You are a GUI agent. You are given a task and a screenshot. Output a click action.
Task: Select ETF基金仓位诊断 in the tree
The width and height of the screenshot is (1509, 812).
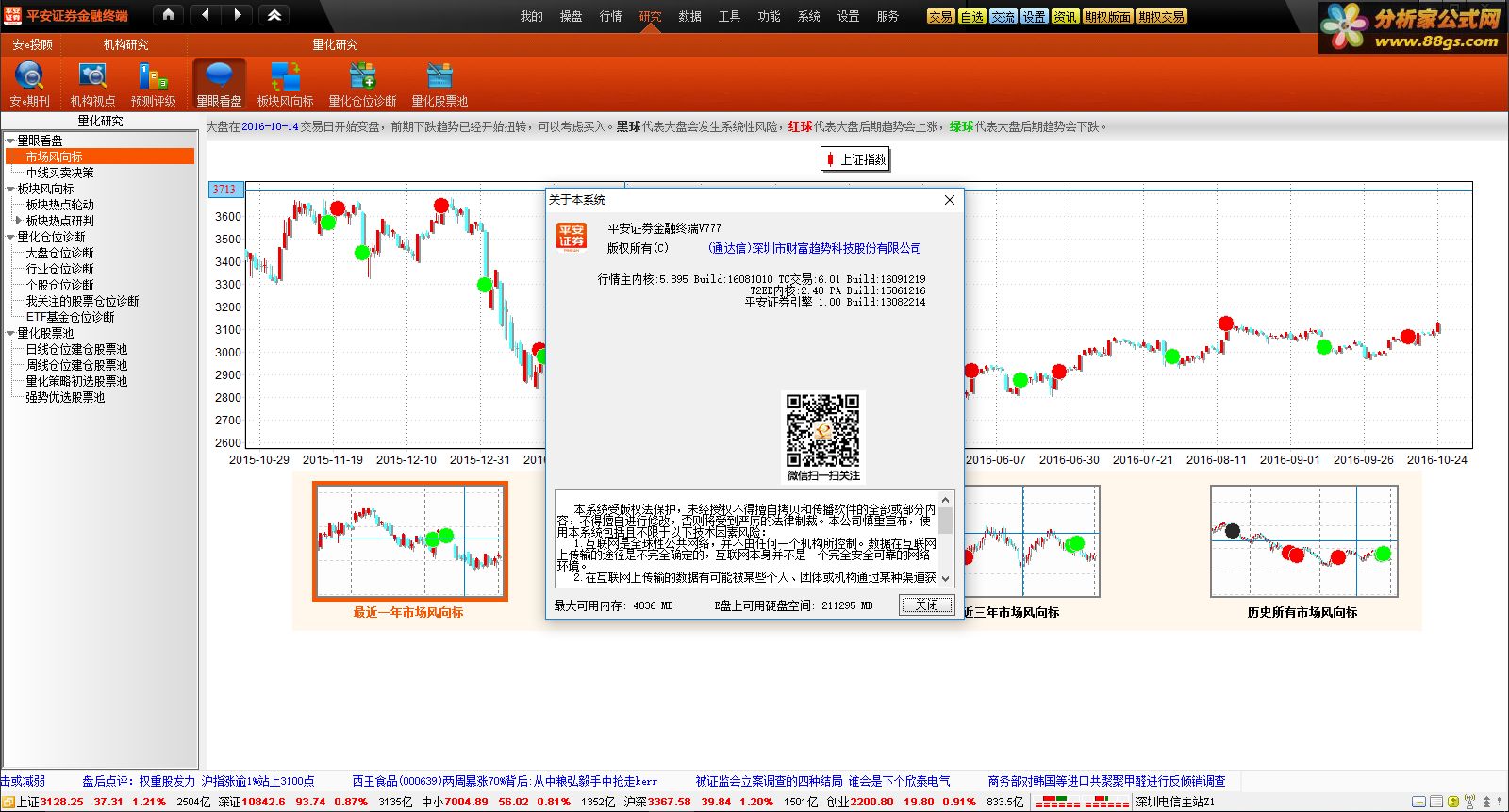click(x=71, y=317)
